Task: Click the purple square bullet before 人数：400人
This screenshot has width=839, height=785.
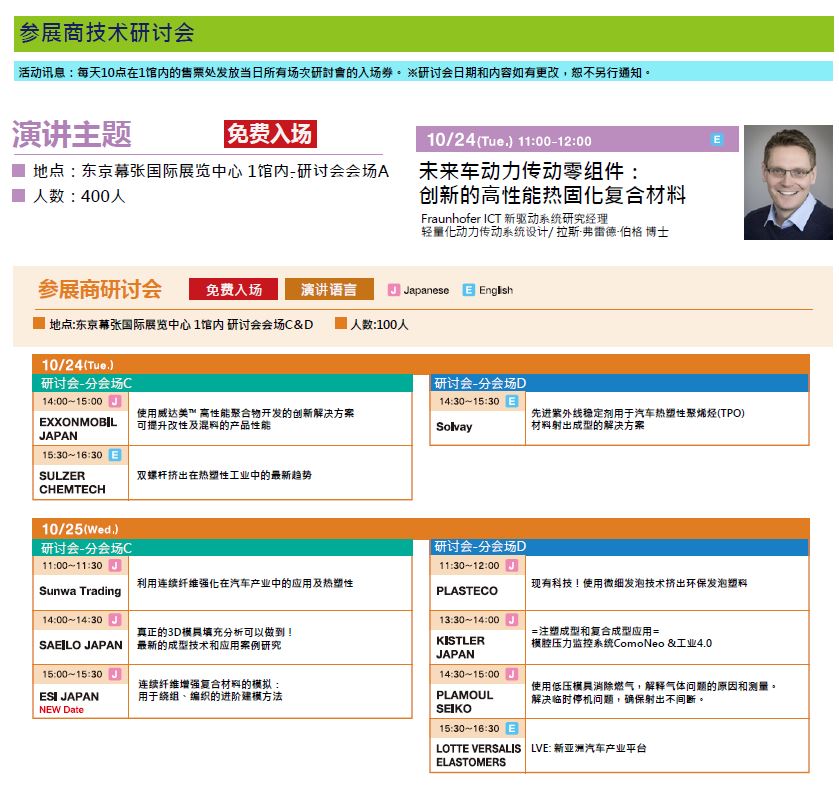Action: [19, 195]
